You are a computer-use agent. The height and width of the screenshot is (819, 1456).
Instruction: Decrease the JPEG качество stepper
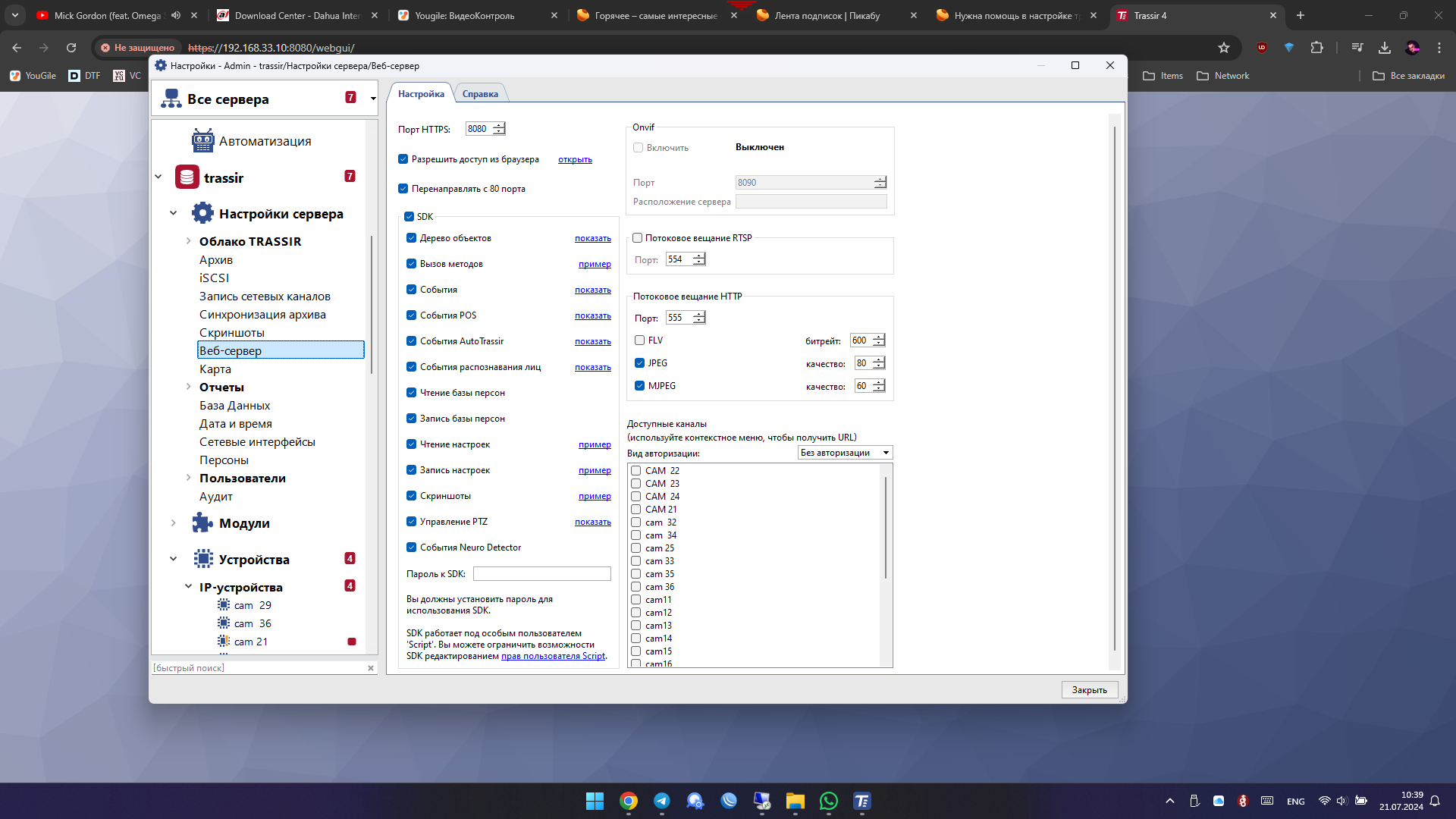(x=879, y=367)
